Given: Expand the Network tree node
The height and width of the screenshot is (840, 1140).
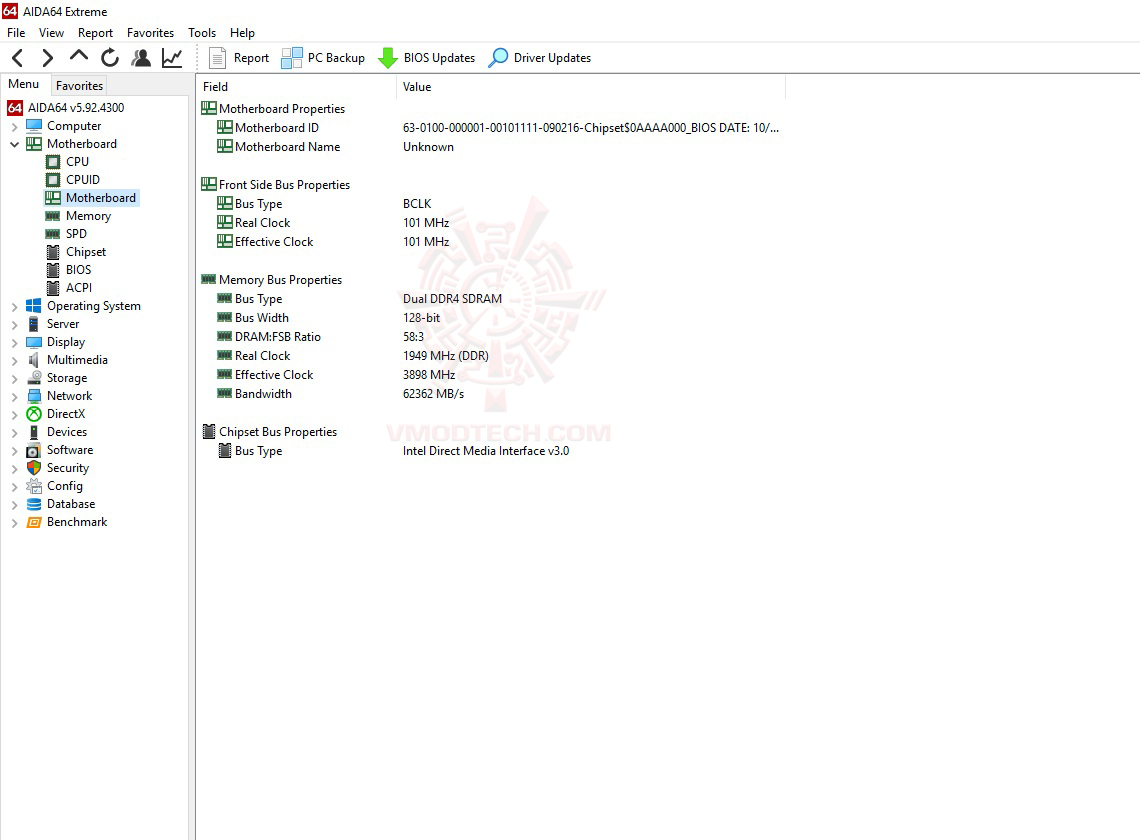Looking at the screenshot, I should [x=15, y=396].
